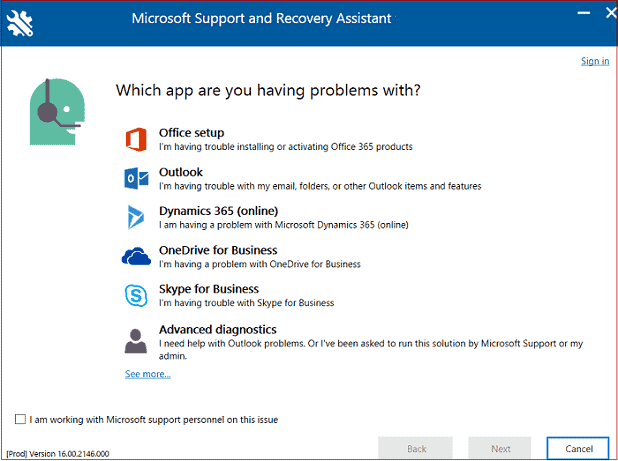Click the version 16.00.2146.000 text
Image resolution: width=618 pixels, height=461 pixels.
pyautogui.click(x=58, y=454)
